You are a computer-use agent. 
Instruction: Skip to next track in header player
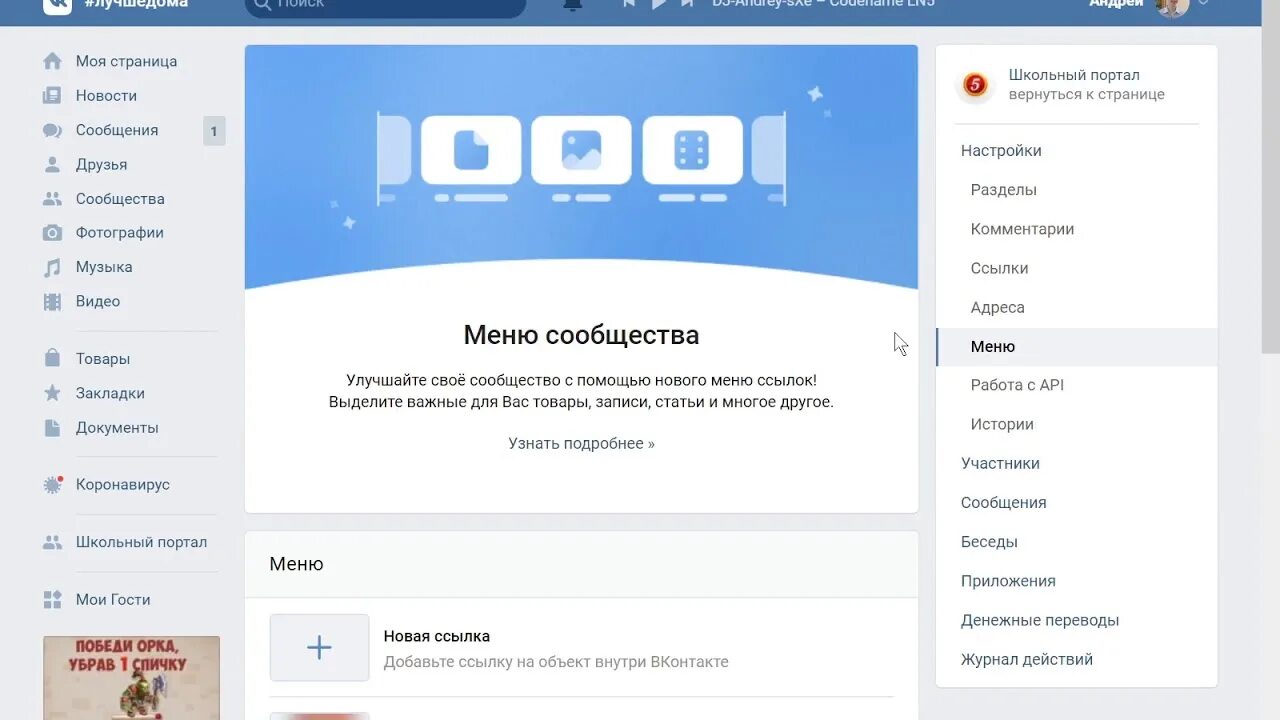pos(687,4)
